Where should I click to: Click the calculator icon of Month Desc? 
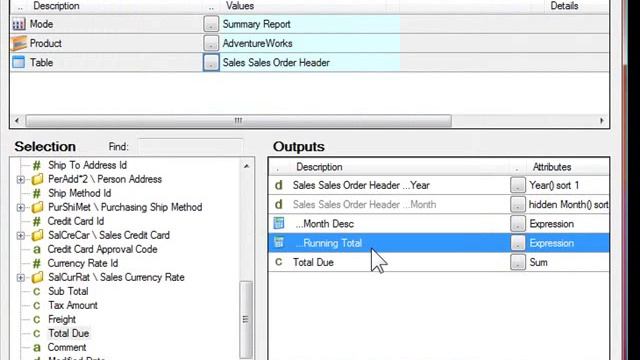(x=279, y=223)
